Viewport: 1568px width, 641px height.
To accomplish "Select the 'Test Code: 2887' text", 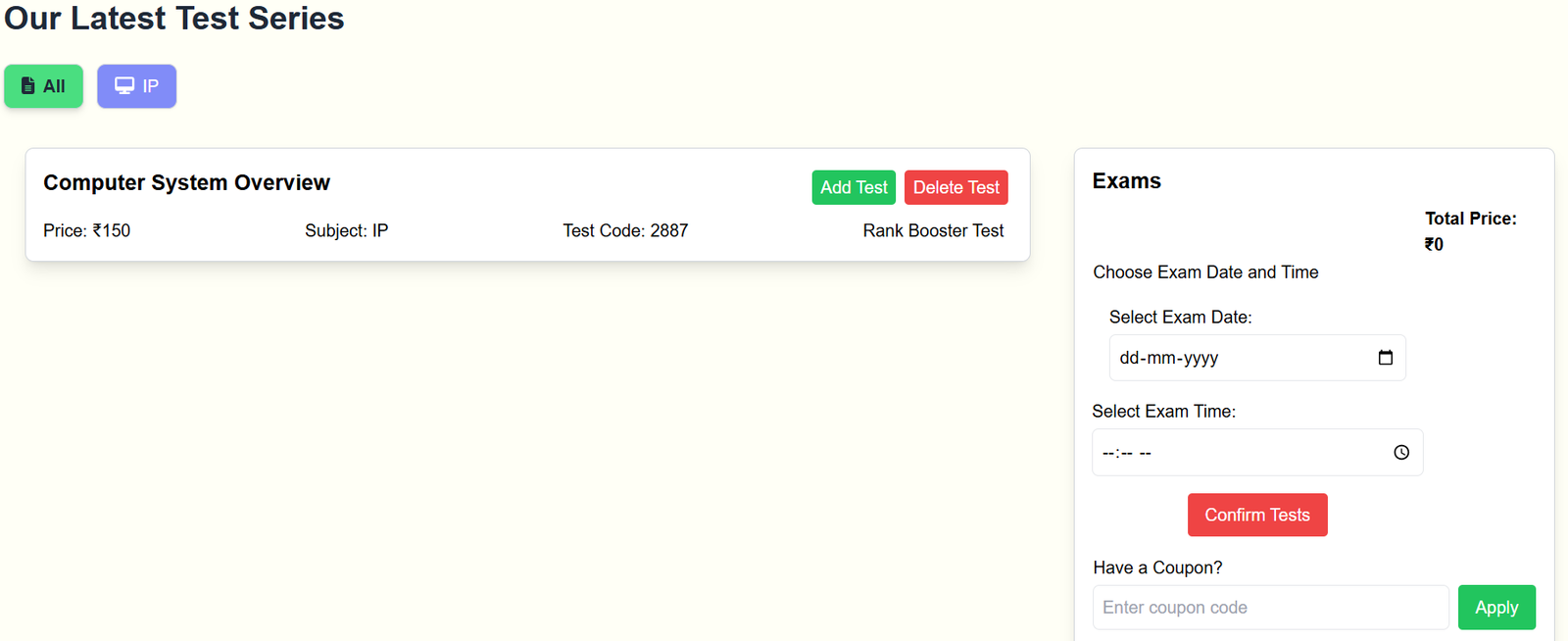I will [x=625, y=230].
